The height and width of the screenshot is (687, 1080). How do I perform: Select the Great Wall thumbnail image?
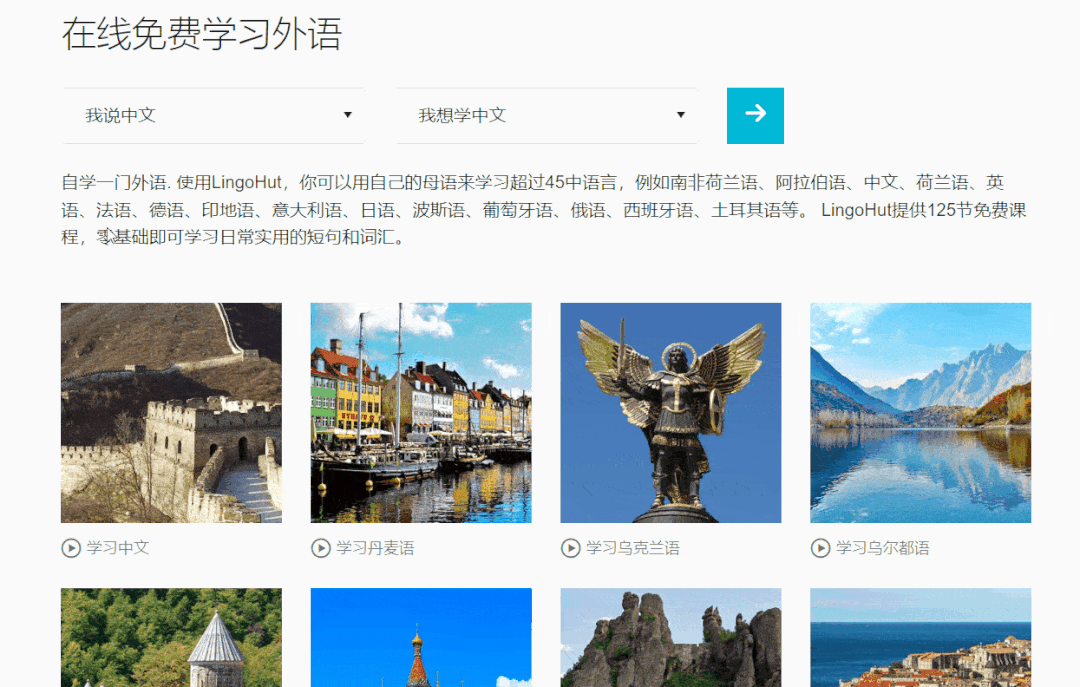click(x=172, y=413)
